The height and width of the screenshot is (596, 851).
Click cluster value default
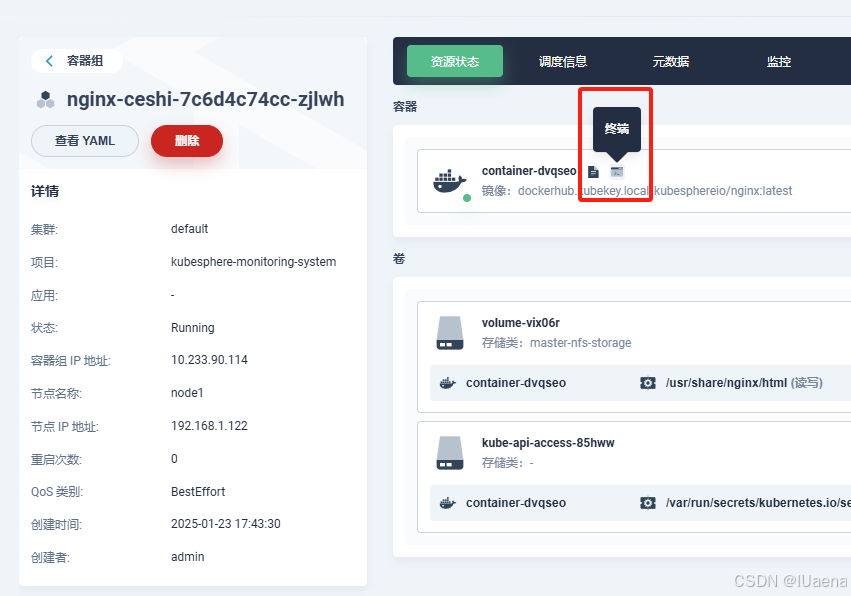pyautogui.click(x=189, y=229)
